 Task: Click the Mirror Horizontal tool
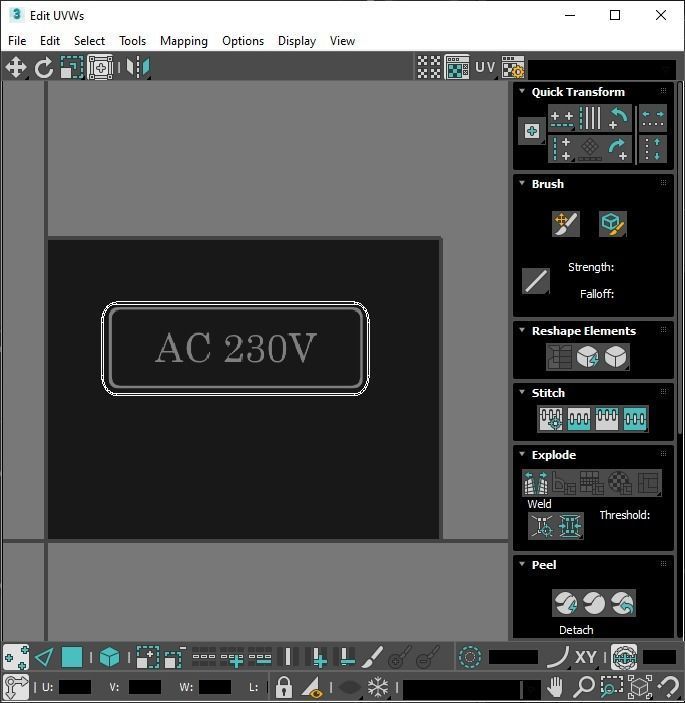[138, 67]
